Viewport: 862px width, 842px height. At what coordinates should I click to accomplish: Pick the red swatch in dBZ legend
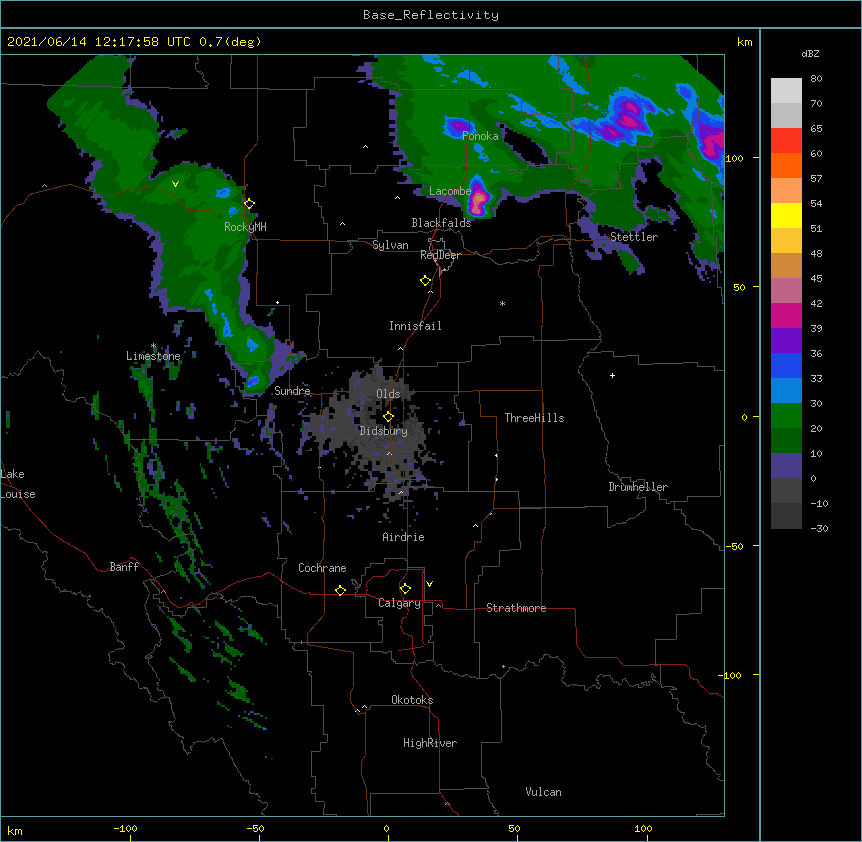786,140
